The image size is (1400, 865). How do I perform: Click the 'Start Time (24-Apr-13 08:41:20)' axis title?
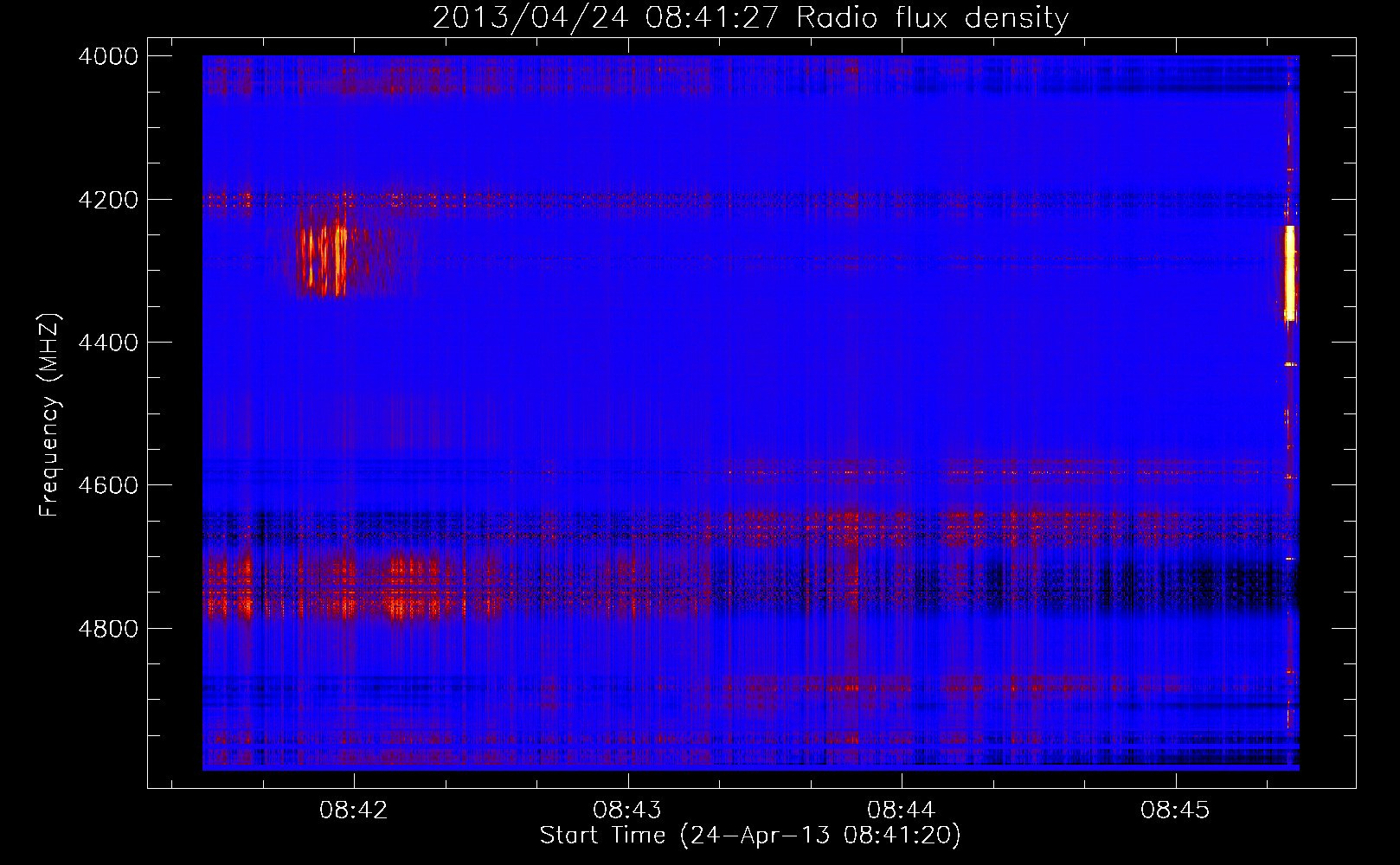750,836
